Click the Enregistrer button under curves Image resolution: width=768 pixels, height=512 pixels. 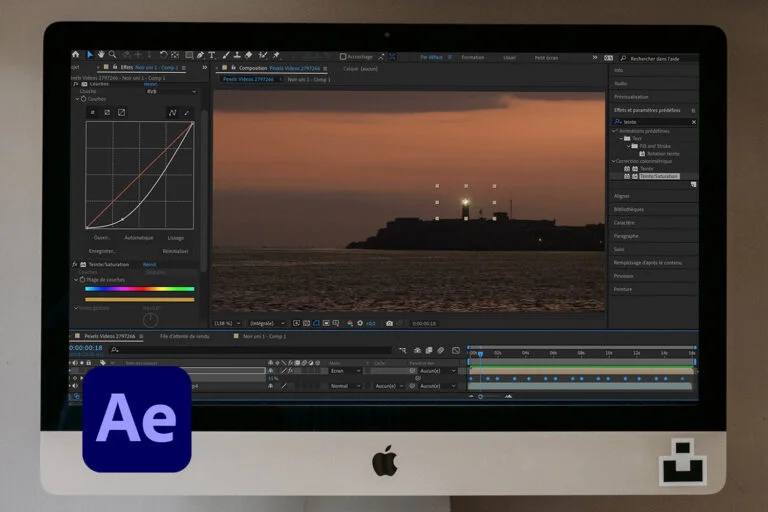pos(102,251)
